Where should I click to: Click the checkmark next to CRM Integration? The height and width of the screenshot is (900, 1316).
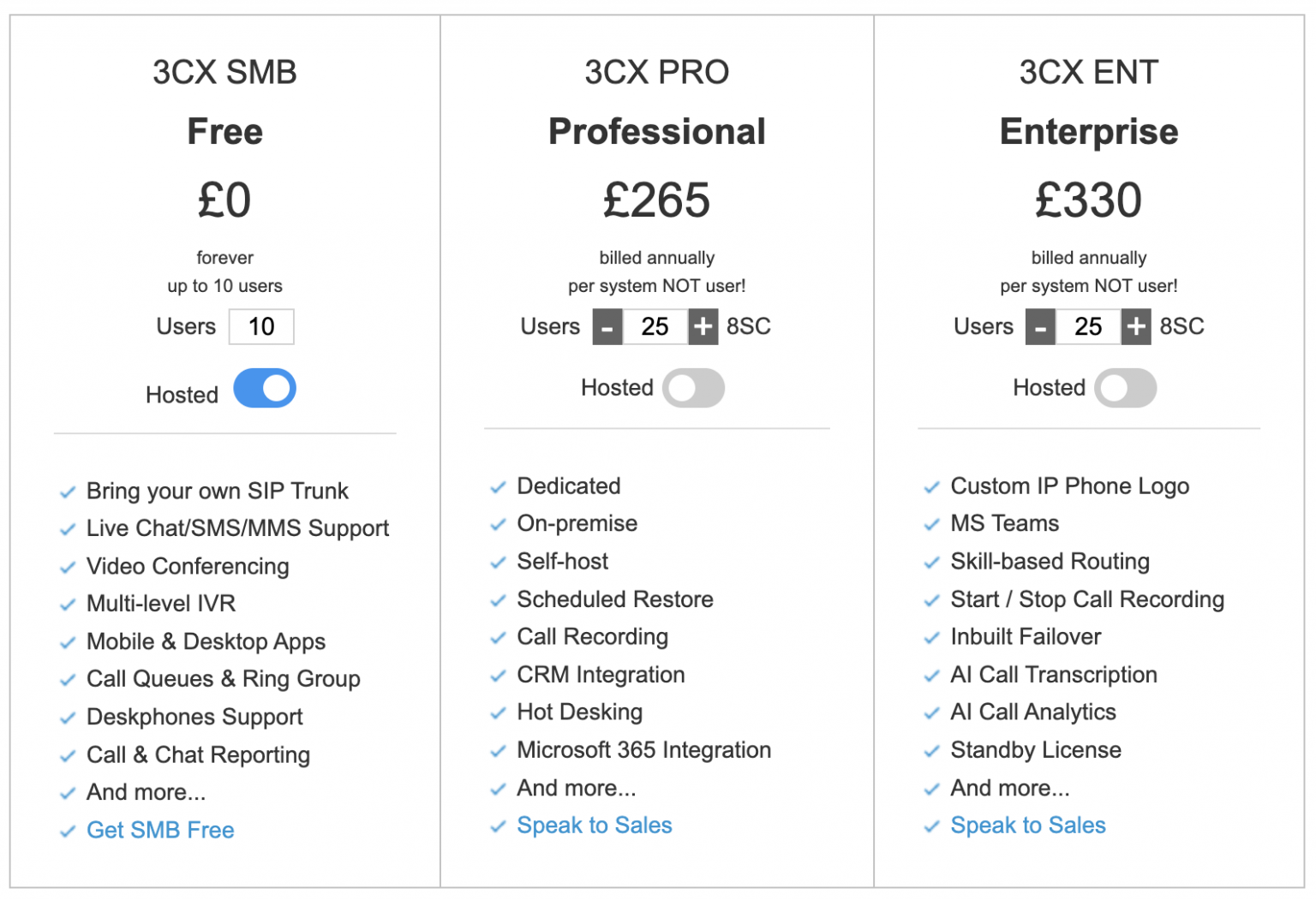(x=499, y=676)
